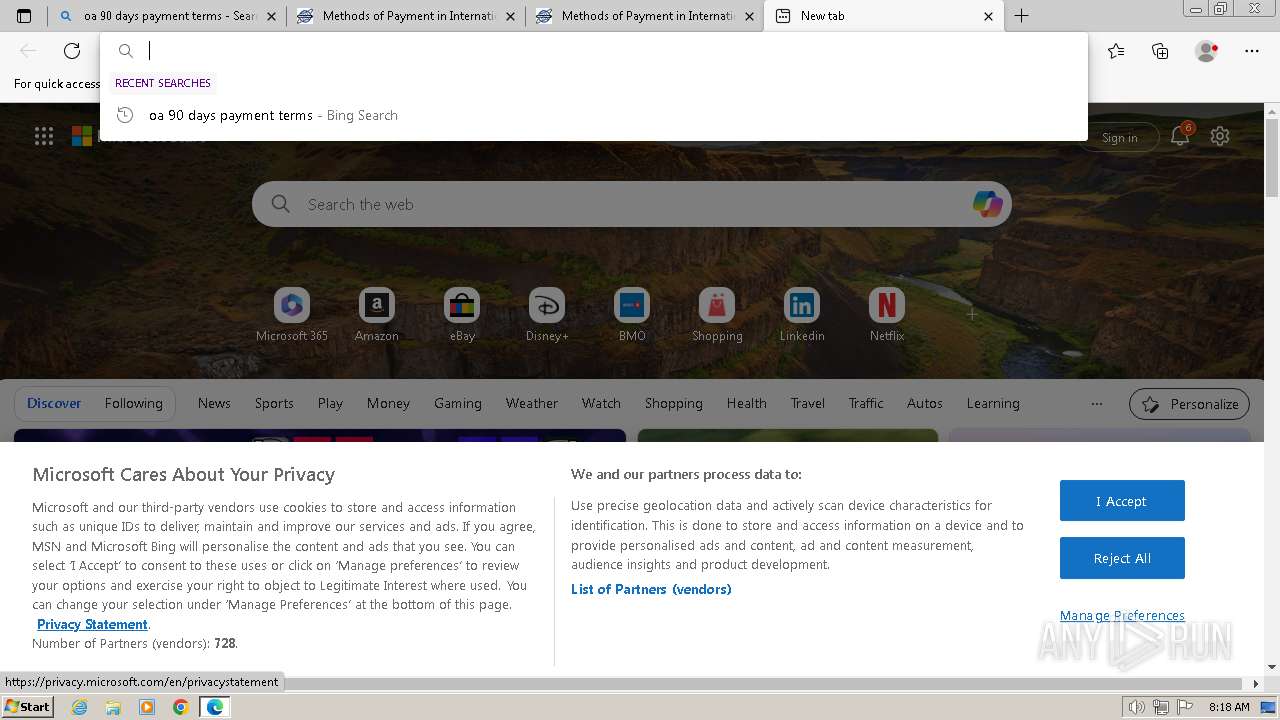
Task: Open page settings gear
Action: click(x=1220, y=136)
